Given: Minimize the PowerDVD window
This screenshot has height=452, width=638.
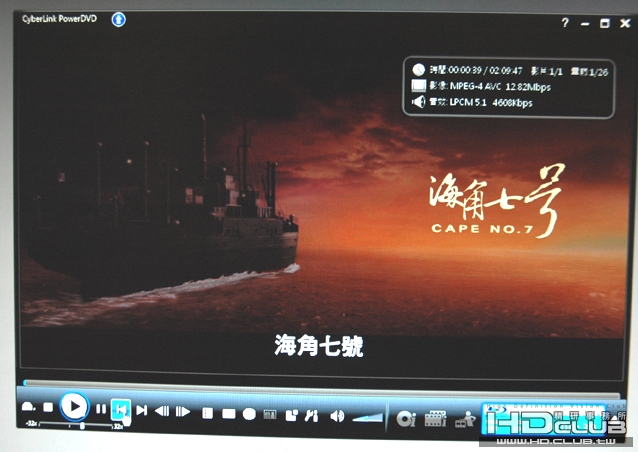Looking at the screenshot, I should tap(585, 24).
